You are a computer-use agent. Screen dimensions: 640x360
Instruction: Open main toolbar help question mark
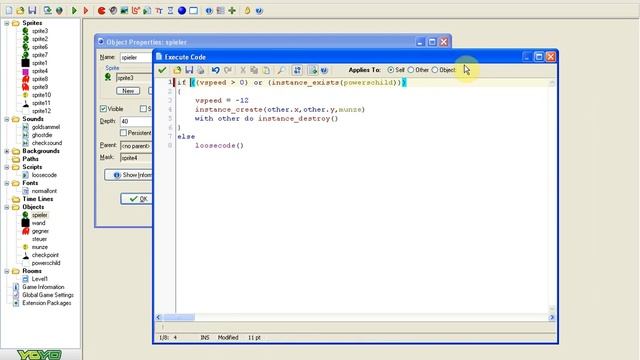tap(259, 11)
